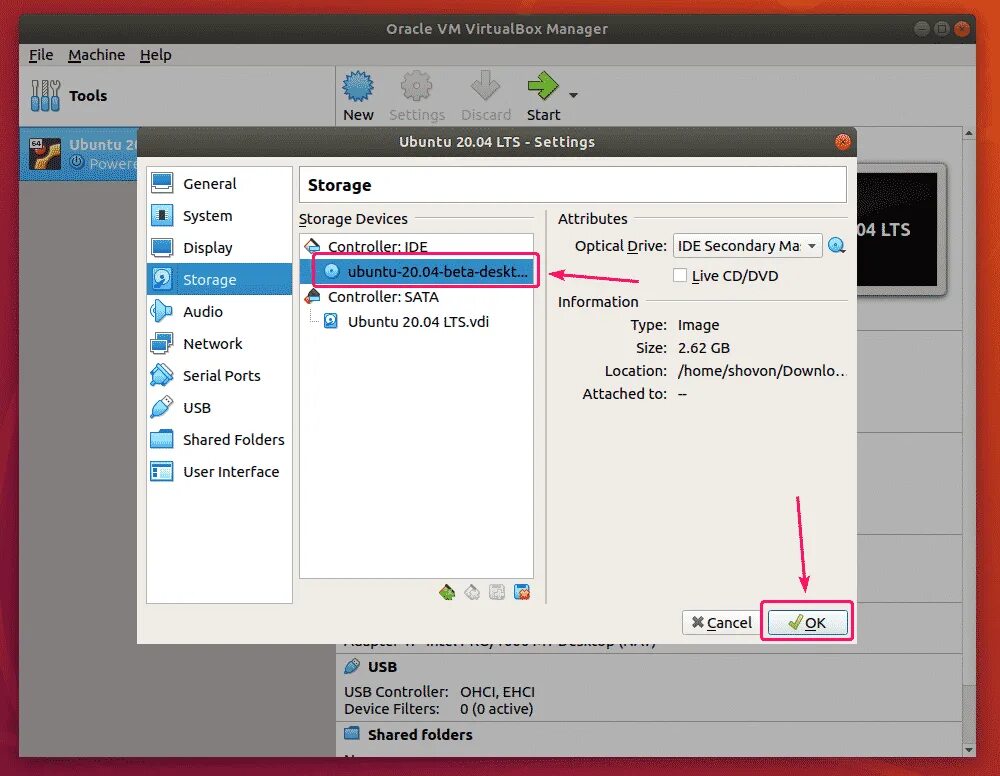Screen dimensions: 1000x776
Task: Open the Machine menu
Action: click(96, 55)
